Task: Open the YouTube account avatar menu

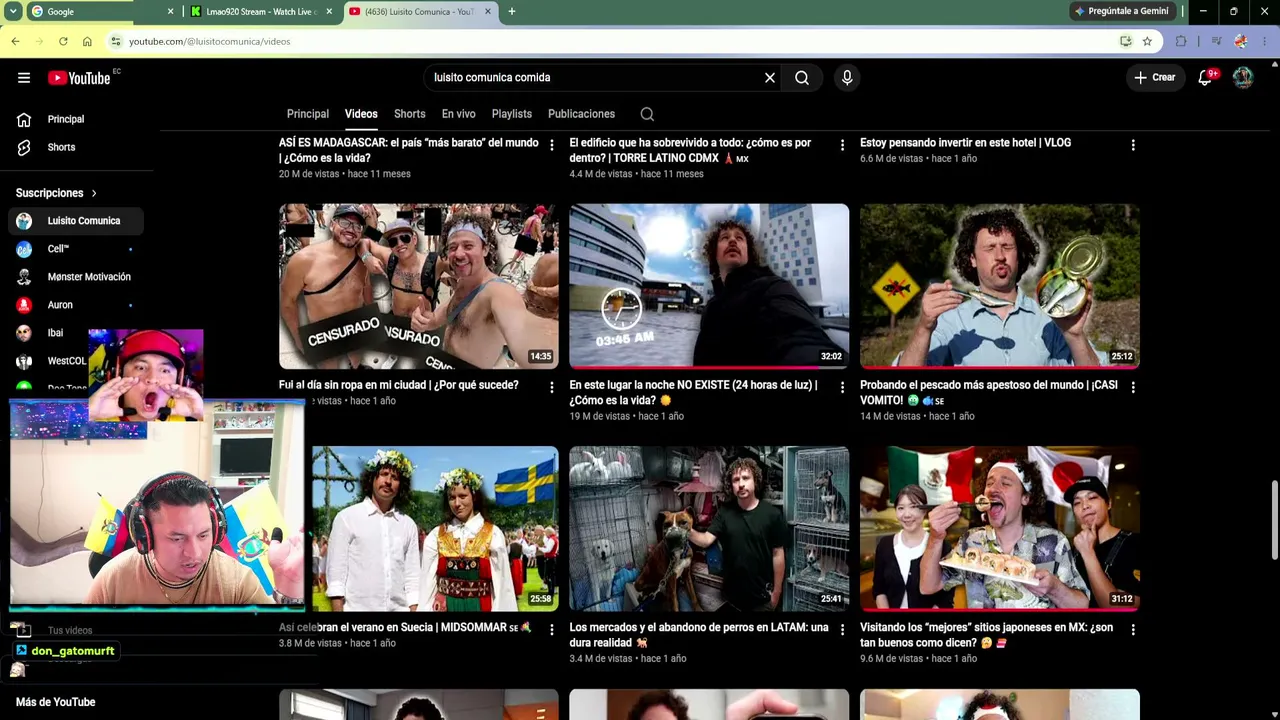Action: click(1243, 78)
